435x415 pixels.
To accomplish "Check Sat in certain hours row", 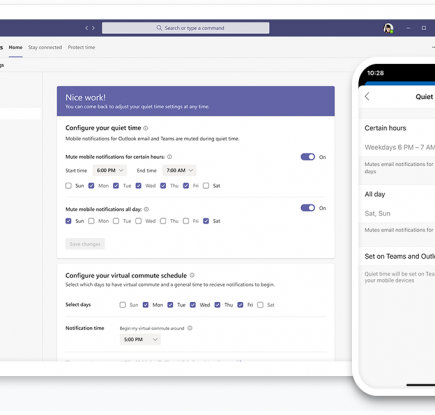I will [206, 186].
